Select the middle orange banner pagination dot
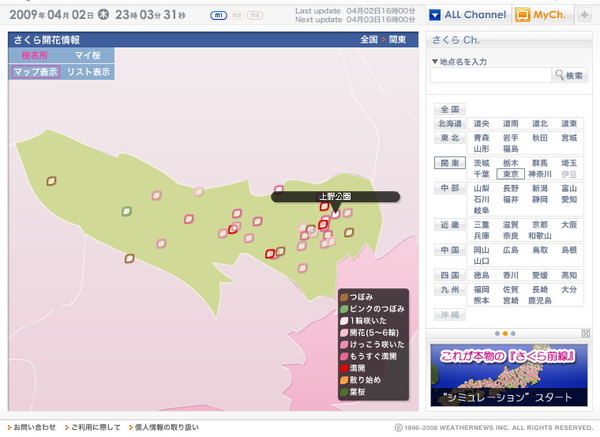Viewport: 600px width, 437px height. pyautogui.click(x=505, y=334)
